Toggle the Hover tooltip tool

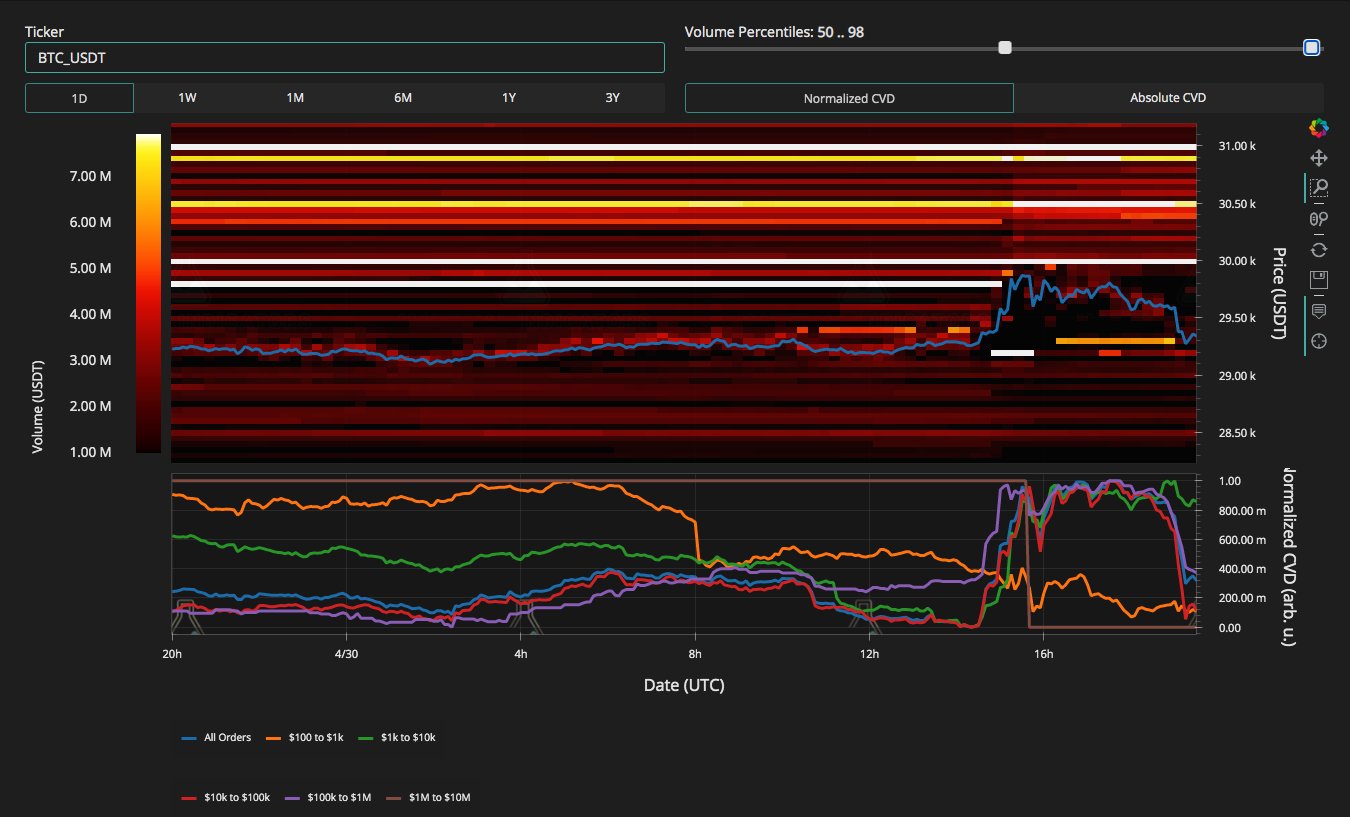(1319, 310)
